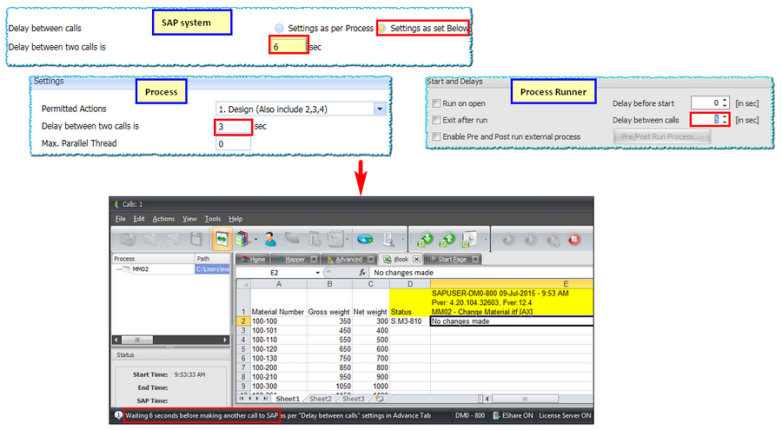Select the MM02 process row

(171, 269)
